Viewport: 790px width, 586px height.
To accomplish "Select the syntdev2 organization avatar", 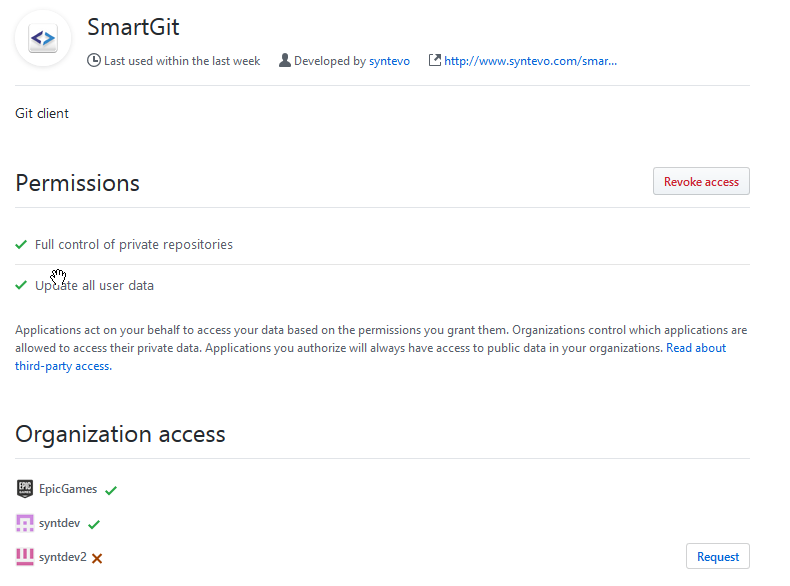I will pos(25,557).
